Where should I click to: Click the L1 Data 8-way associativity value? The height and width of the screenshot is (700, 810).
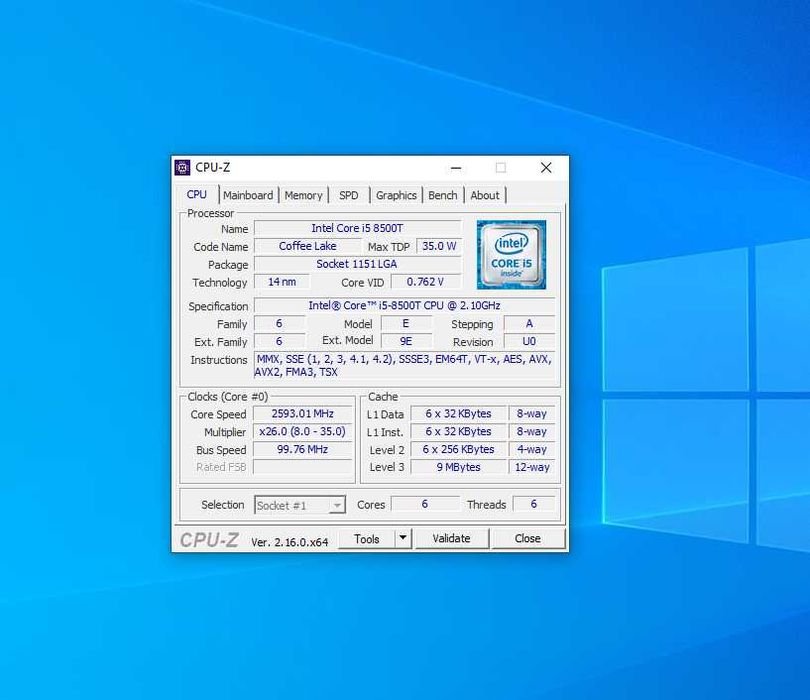click(x=532, y=414)
